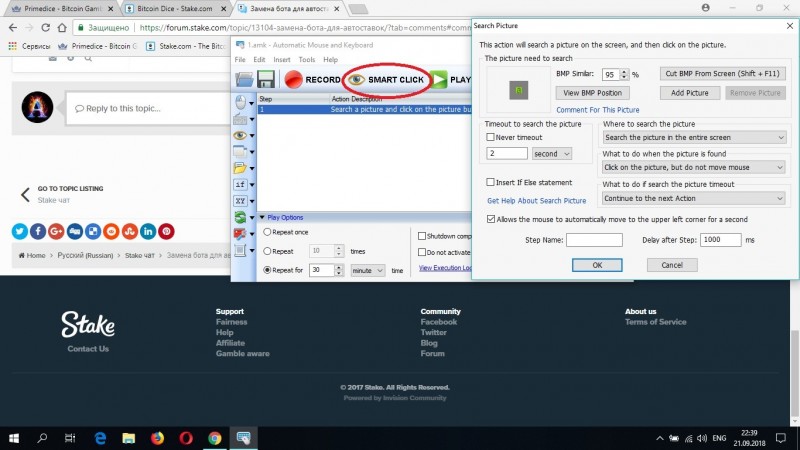Switch to Bitcoin Dice - Stake.com tab
Screen dimensions: 800x450
[174, 9]
